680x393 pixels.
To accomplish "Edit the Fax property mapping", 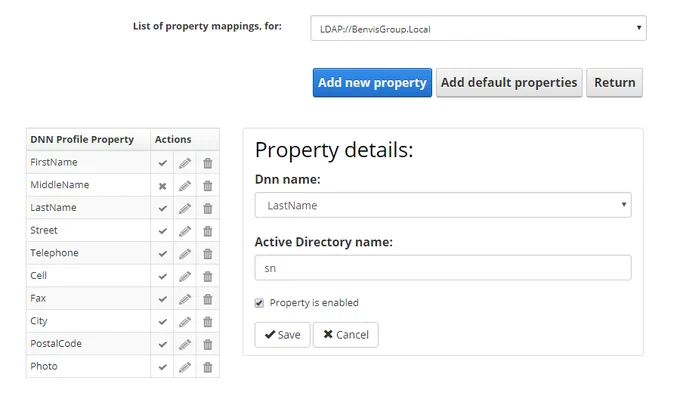I will [185, 299].
